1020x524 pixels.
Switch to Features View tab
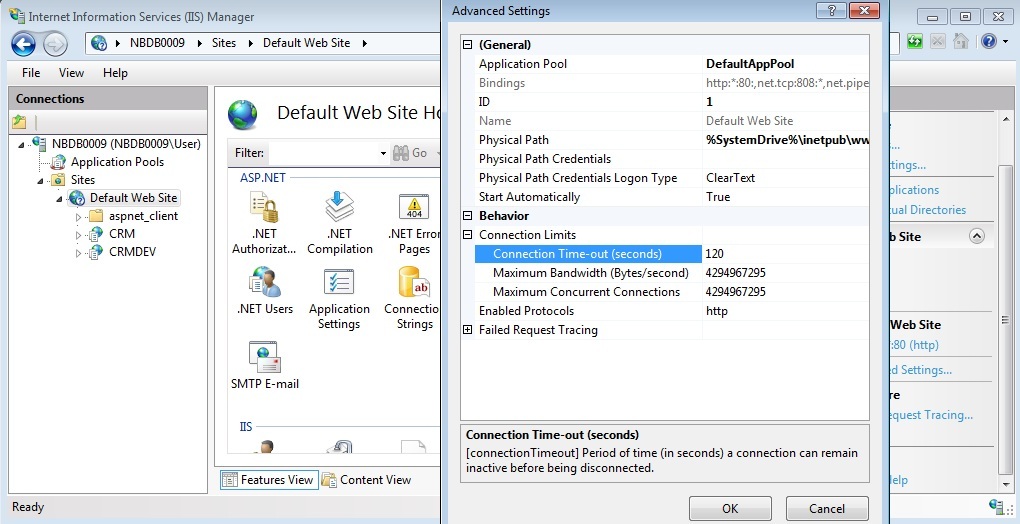pos(269,480)
